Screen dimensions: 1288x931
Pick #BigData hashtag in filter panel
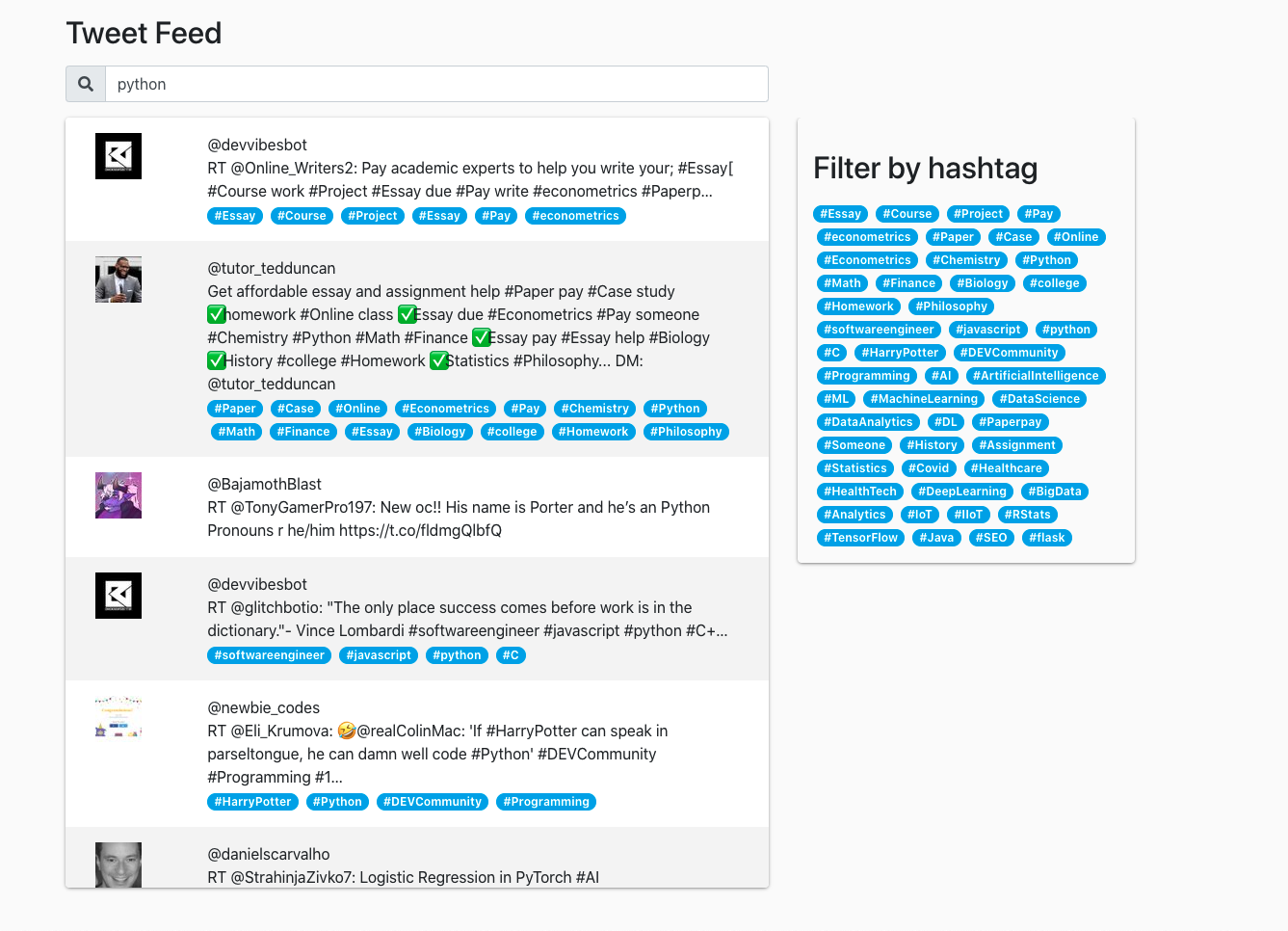(x=1055, y=492)
